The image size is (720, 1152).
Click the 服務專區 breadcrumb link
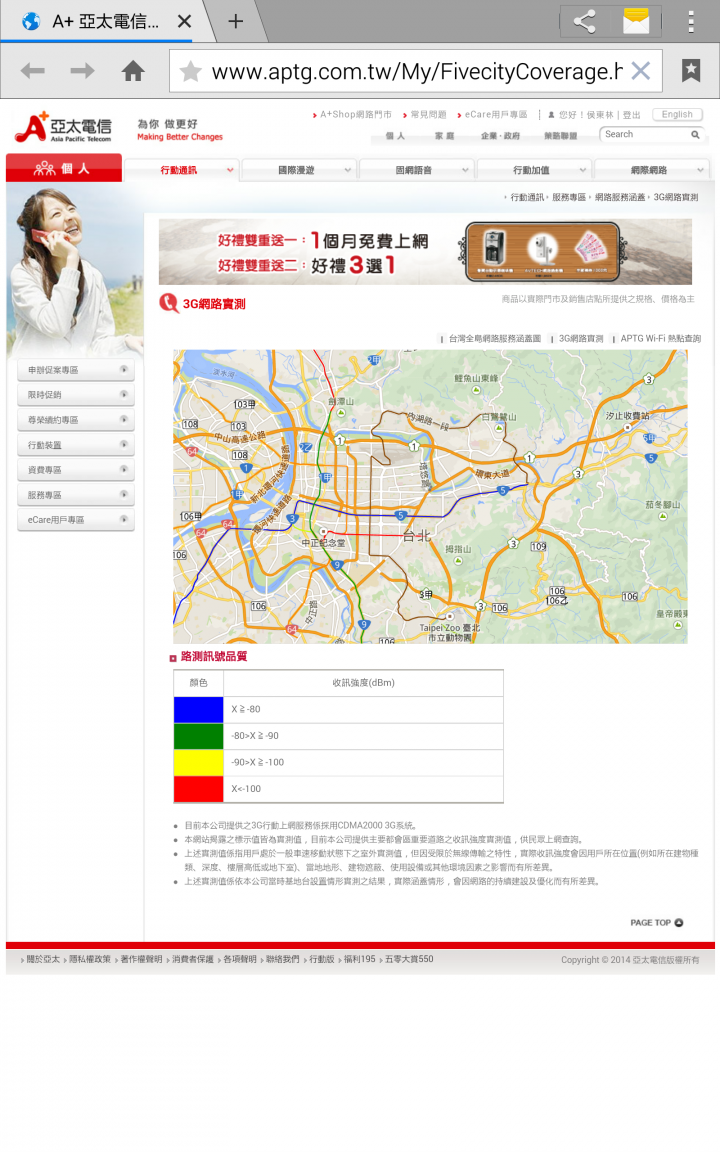(x=569, y=197)
